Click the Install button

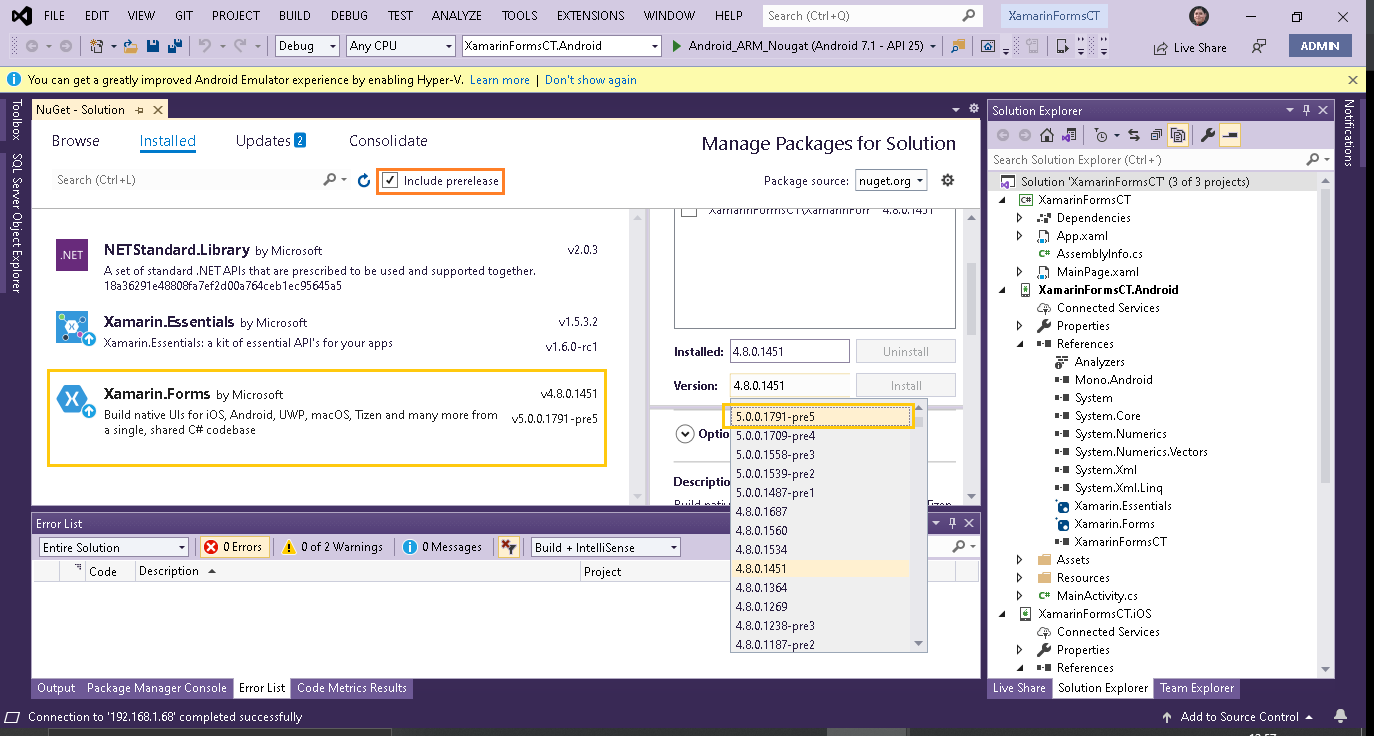pos(906,385)
